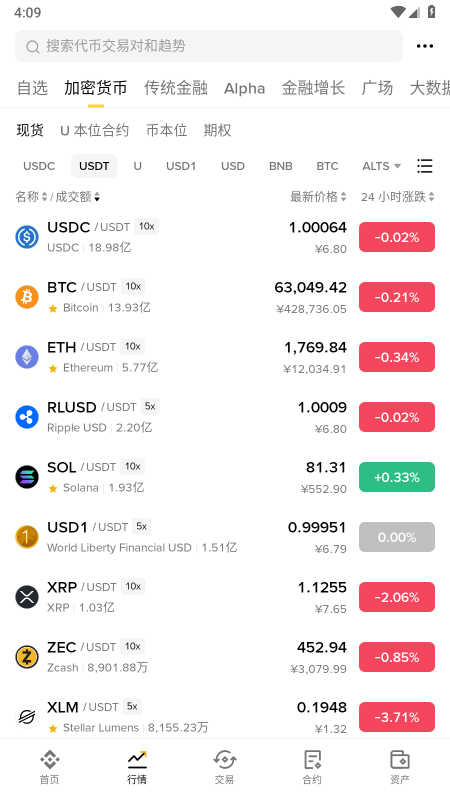Open 资产 wallet icon in bottom bar

(399, 760)
